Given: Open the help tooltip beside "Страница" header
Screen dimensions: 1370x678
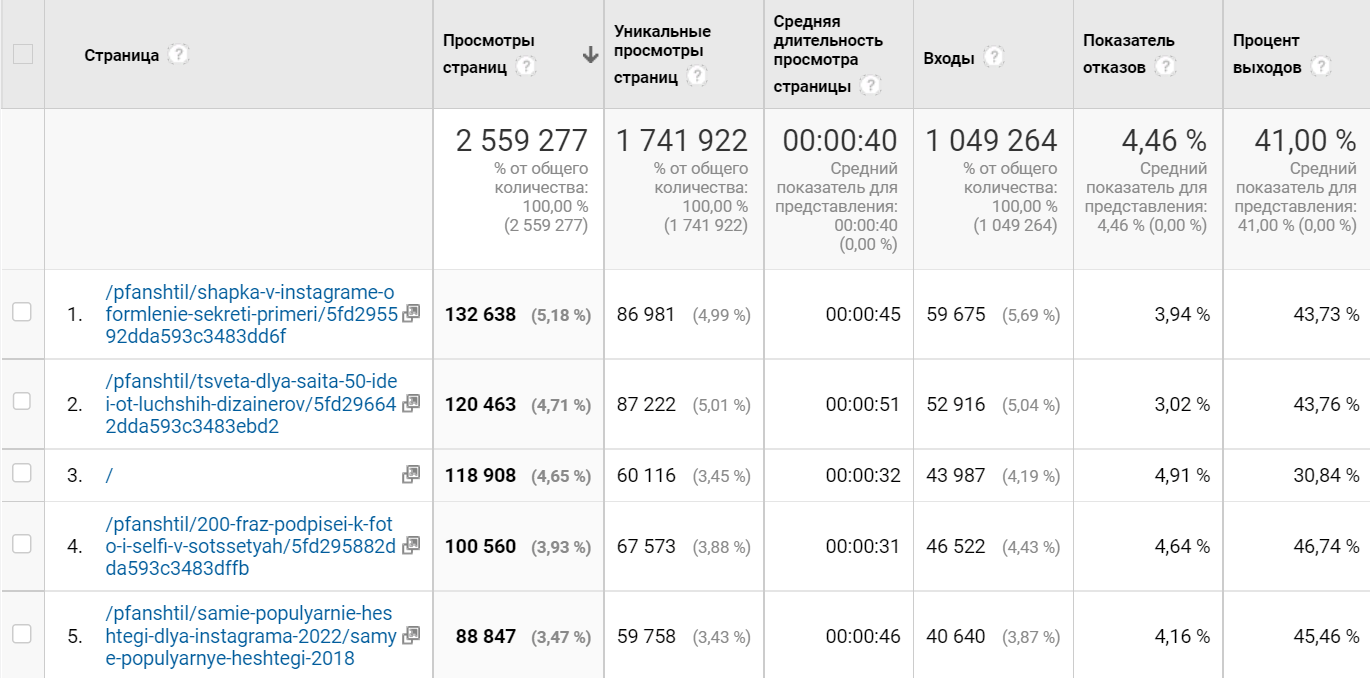Looking at the screenshot, I should tap(178, 55).
